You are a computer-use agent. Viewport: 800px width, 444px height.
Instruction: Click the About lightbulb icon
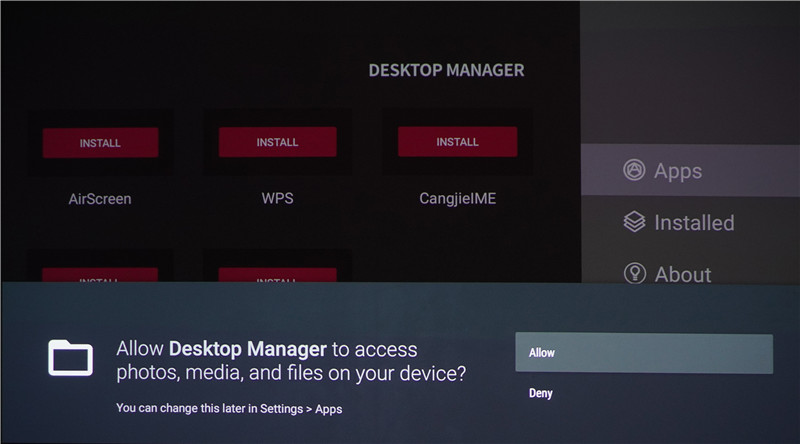point(635,273)
